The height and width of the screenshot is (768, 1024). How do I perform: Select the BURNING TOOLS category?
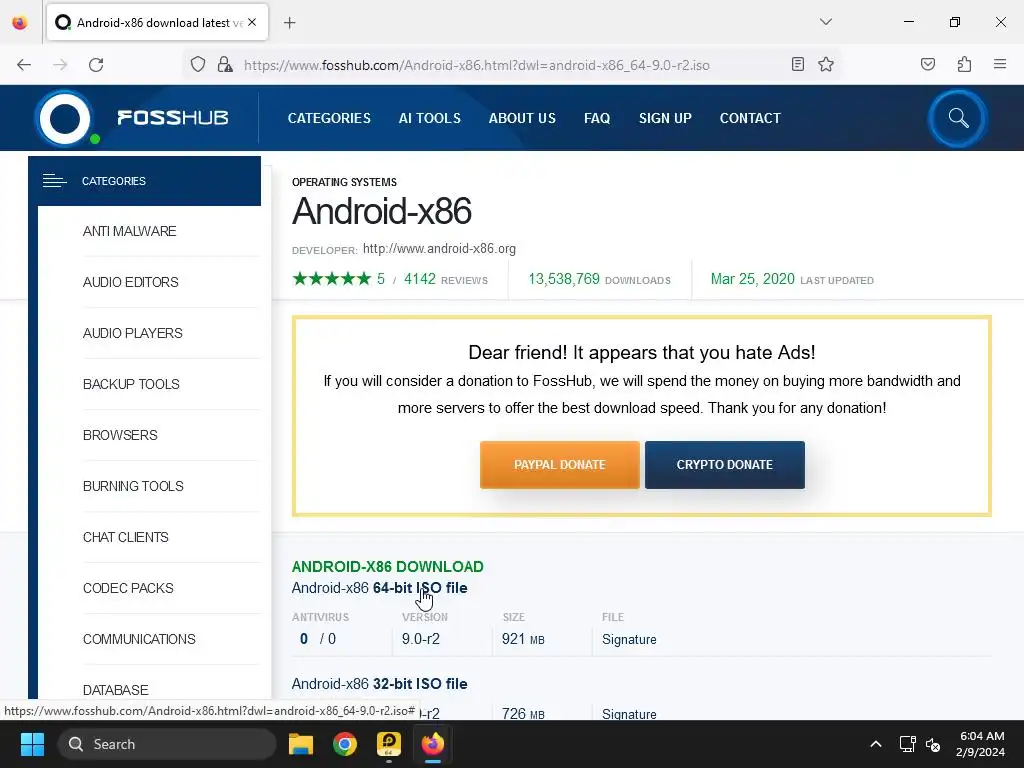133,486
